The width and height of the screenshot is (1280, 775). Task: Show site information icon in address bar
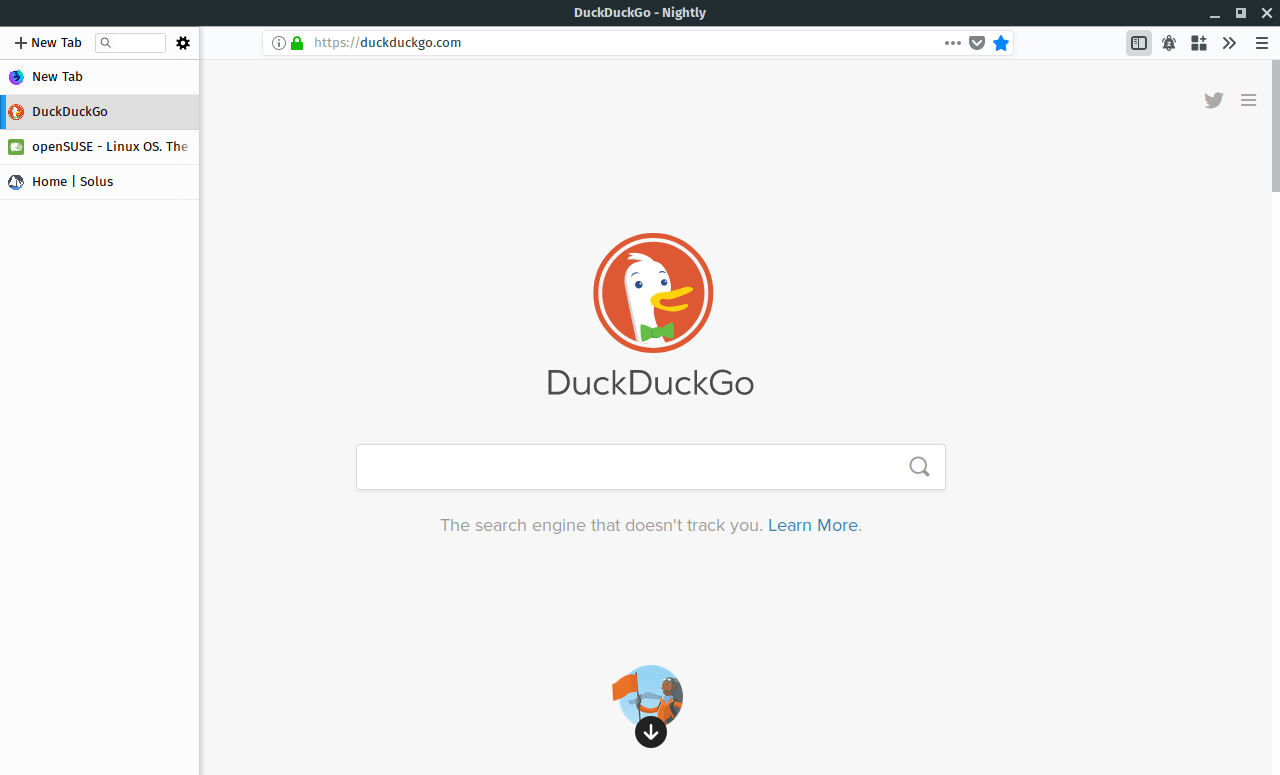pyautogui.click(x=279, y=43)
